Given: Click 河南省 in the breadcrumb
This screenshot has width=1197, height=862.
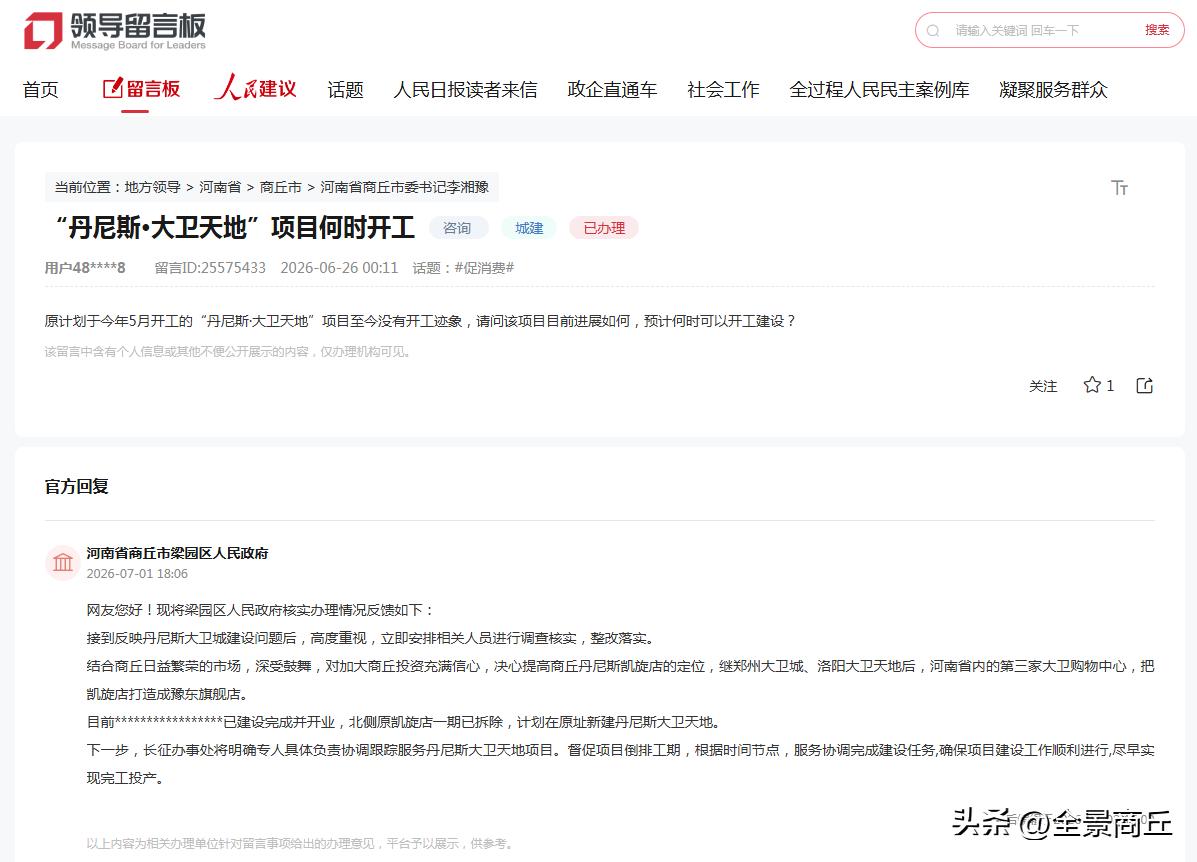Looking at the screenshot, I should (x=220, y=187).
